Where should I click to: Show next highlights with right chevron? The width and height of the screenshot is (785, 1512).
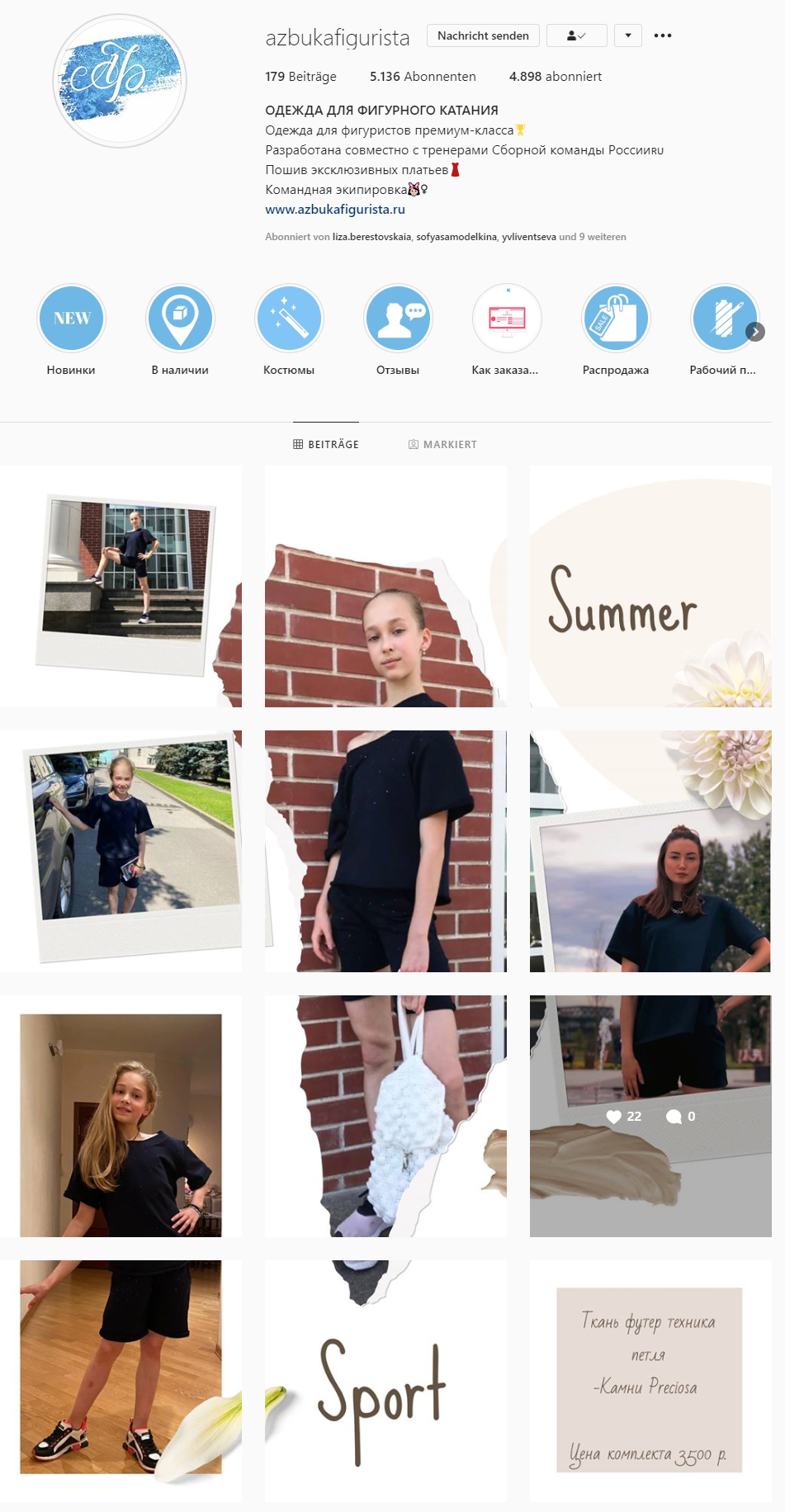755,332
